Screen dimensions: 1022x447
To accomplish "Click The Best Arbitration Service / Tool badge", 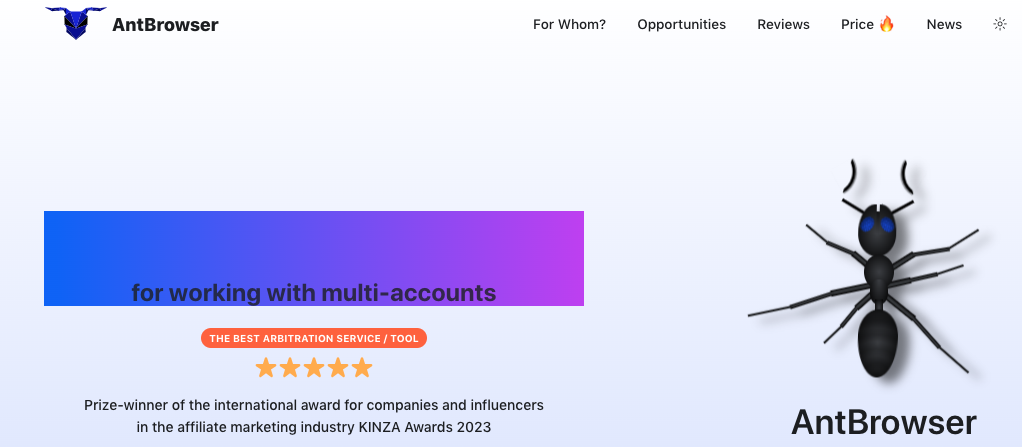I will pyautogui.click(x=314, y=339).
